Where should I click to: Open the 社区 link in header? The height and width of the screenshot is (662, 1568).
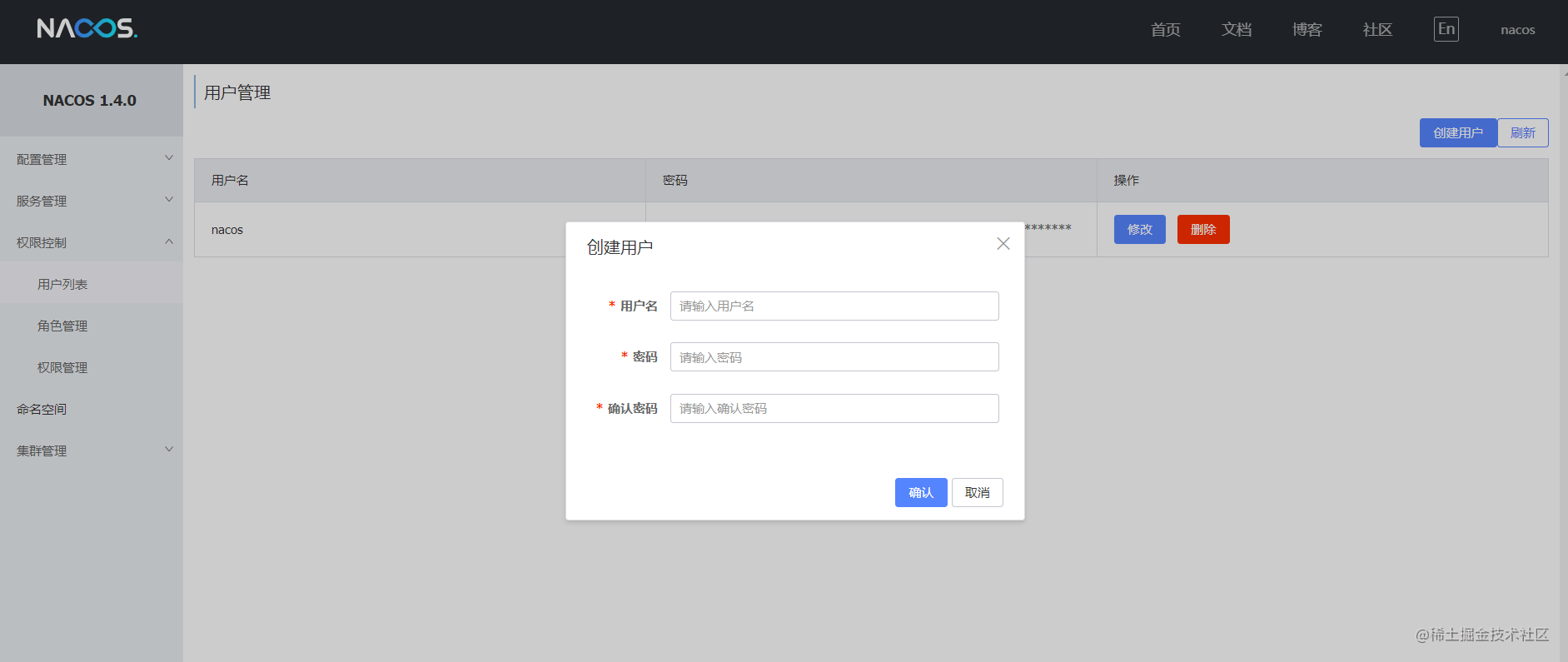[1378, 30]
